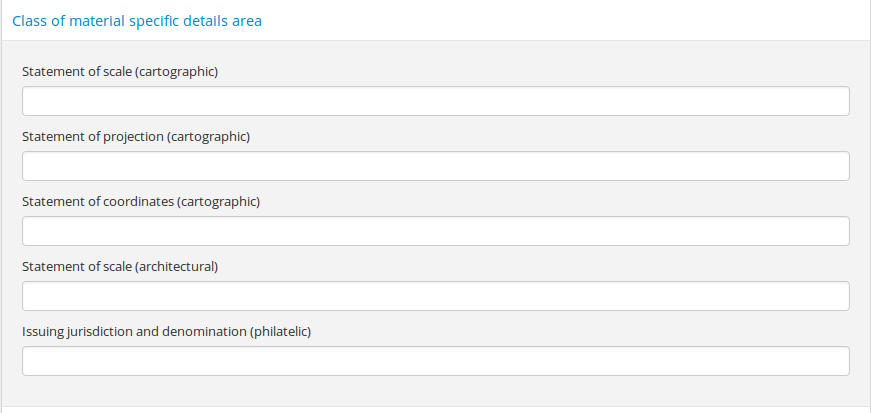Viewport: 871px width, 413px height.
Task: Click the white header bar beside the section title
Action: click(x=560, y=21)
